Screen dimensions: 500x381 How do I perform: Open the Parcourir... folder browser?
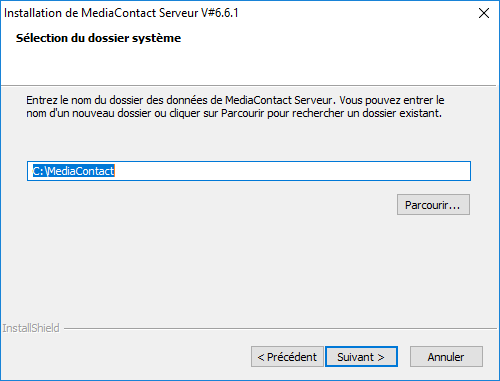(433, 205)
